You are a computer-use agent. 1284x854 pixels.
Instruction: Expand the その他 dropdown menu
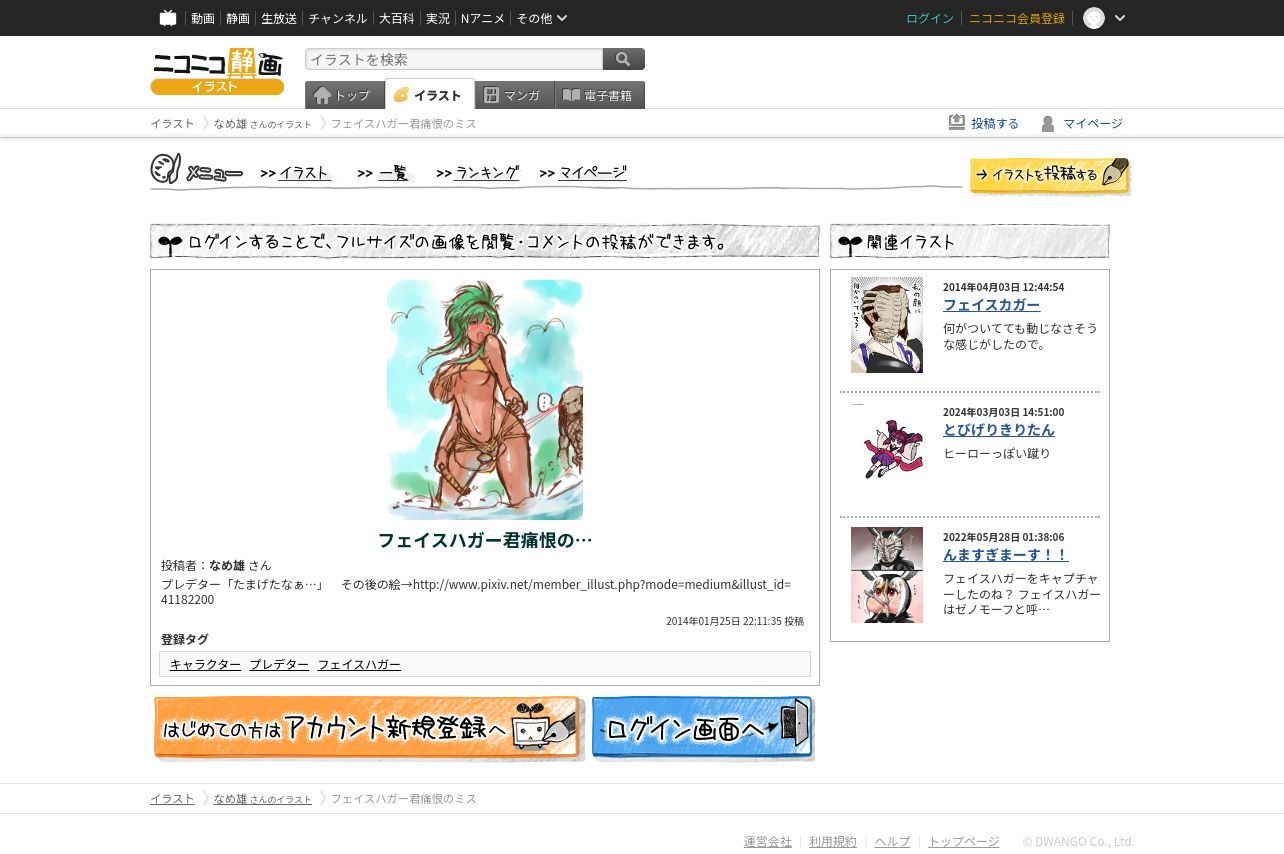pos(542,18)
